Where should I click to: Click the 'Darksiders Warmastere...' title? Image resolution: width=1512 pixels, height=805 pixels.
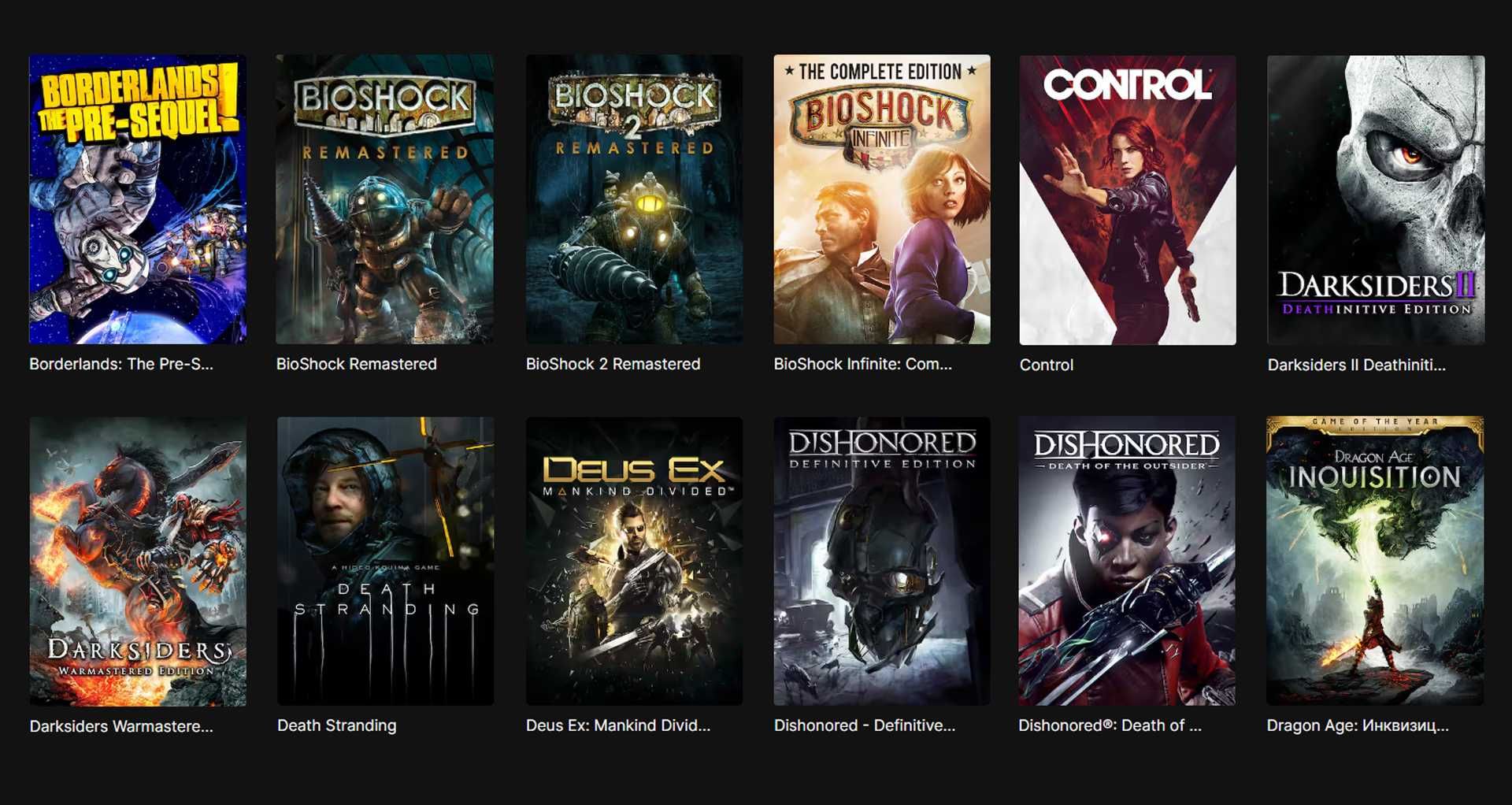click(121, 726)
